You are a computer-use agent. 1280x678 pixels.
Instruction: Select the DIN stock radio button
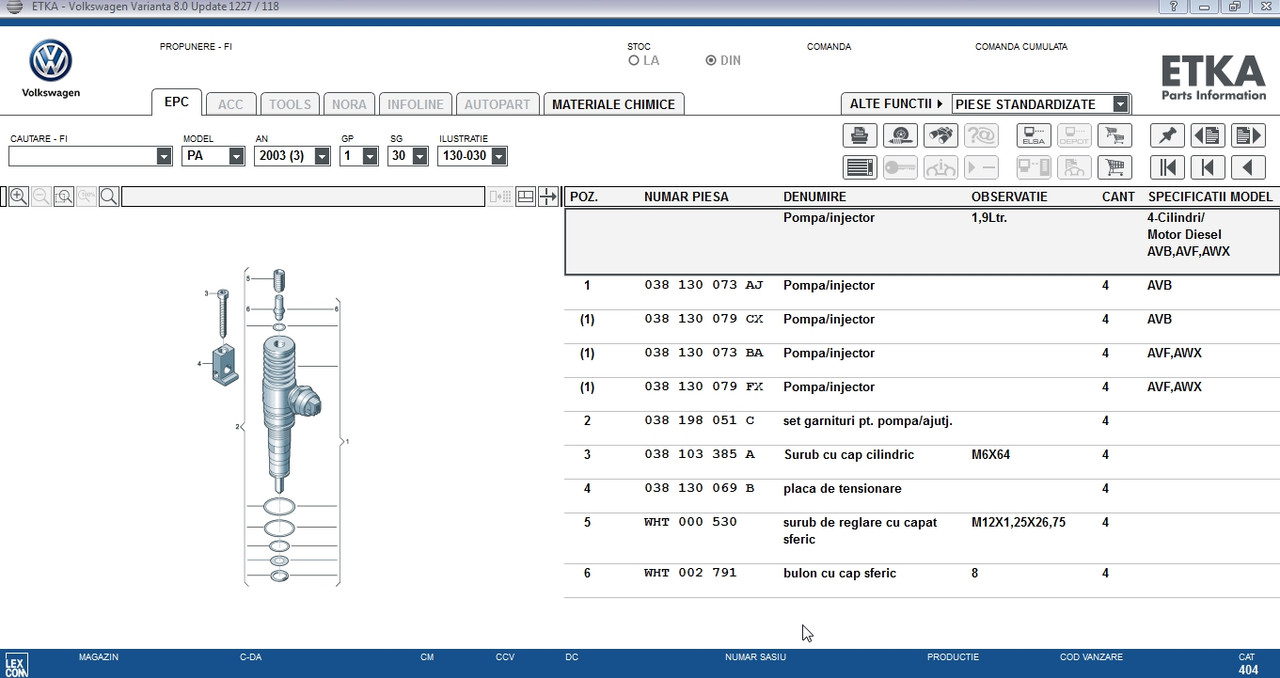point(711,60)
